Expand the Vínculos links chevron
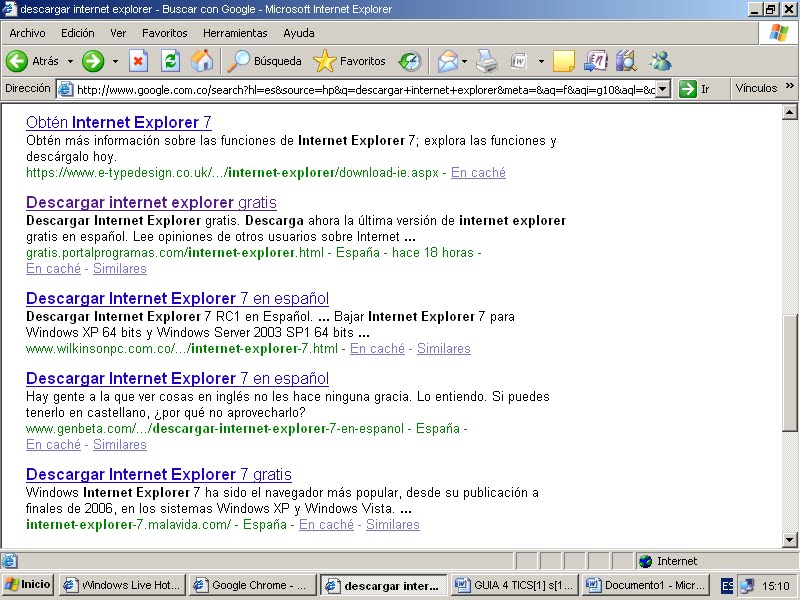The image size is (800, 600). (790, 86)
